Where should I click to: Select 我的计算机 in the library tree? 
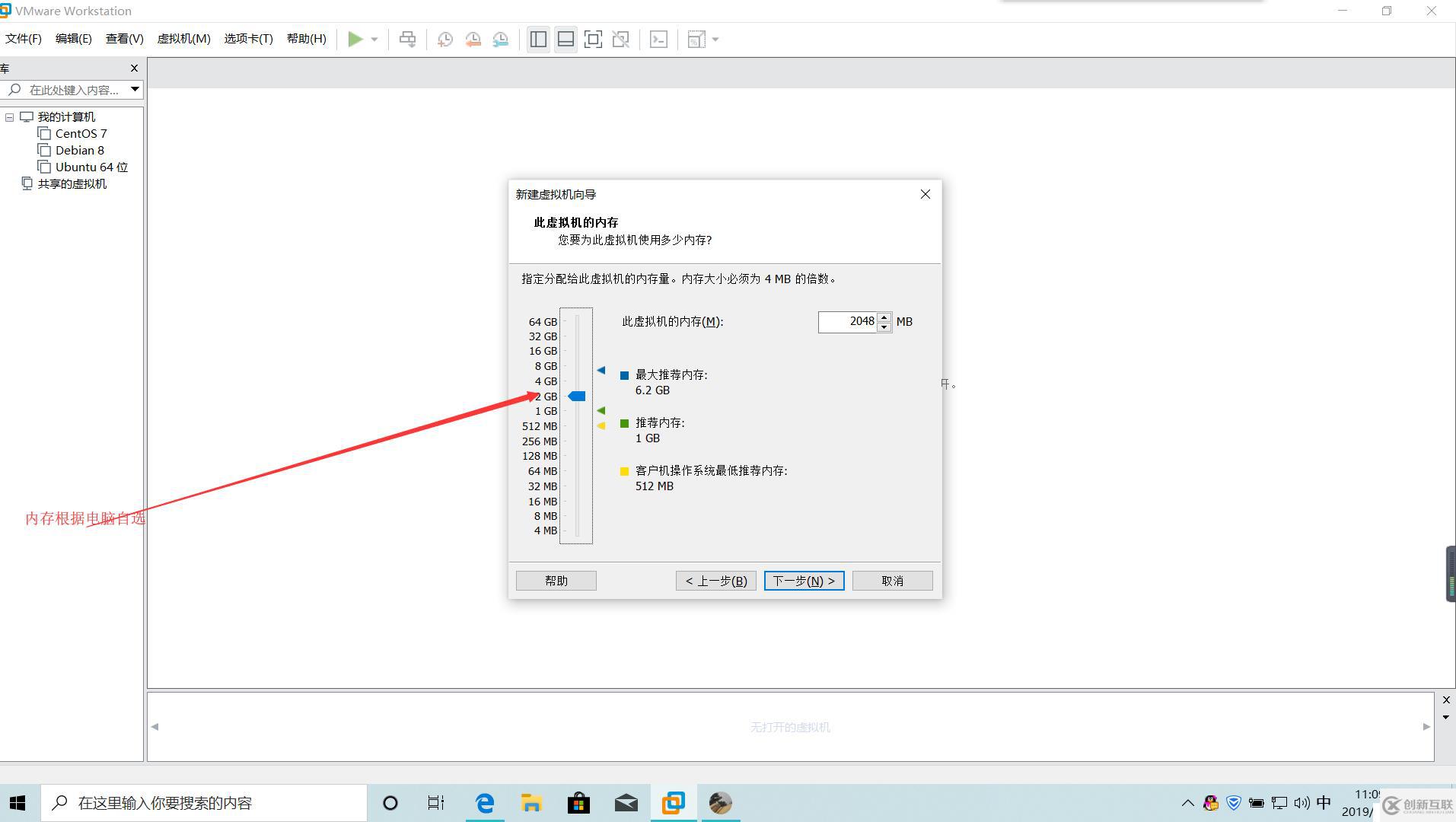coord(66,117)
